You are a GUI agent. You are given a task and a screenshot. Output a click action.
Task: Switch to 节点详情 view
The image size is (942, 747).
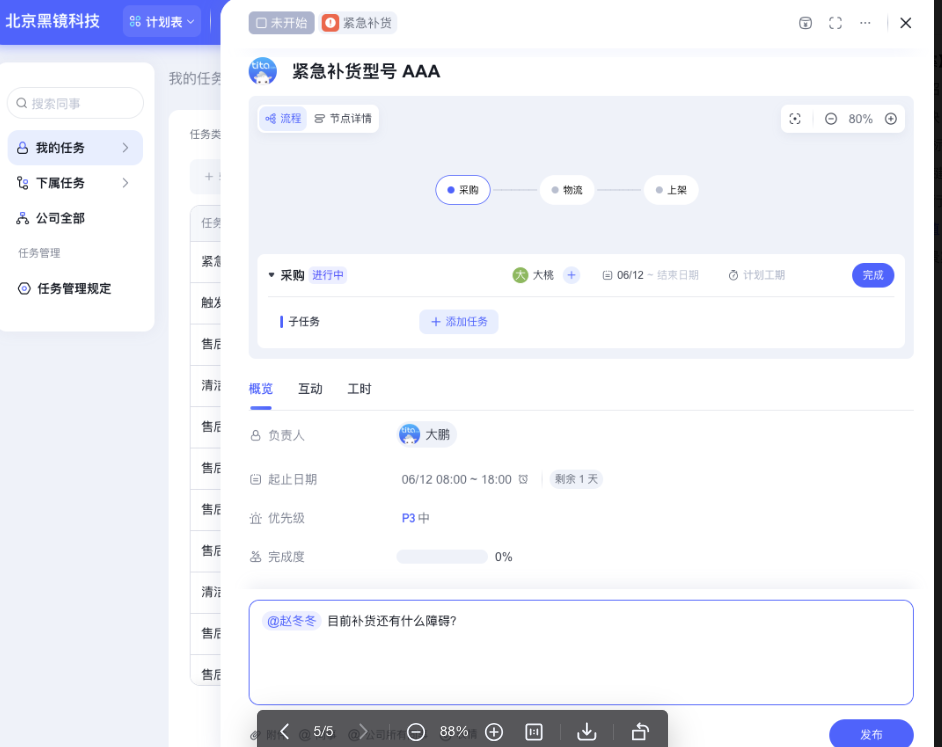[x=343, y=119]
